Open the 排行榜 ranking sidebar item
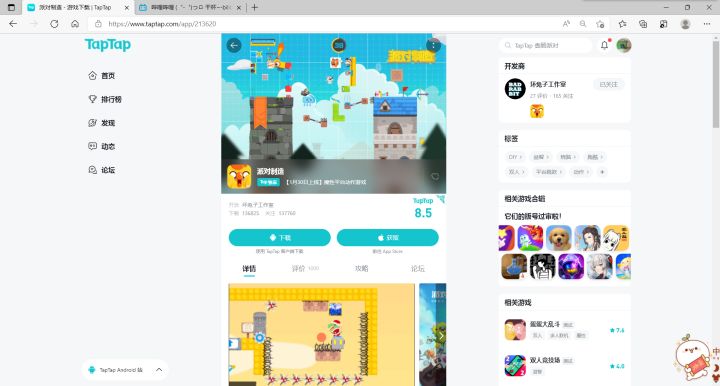This screenshot has width=720, height=386. coord(105,99)
